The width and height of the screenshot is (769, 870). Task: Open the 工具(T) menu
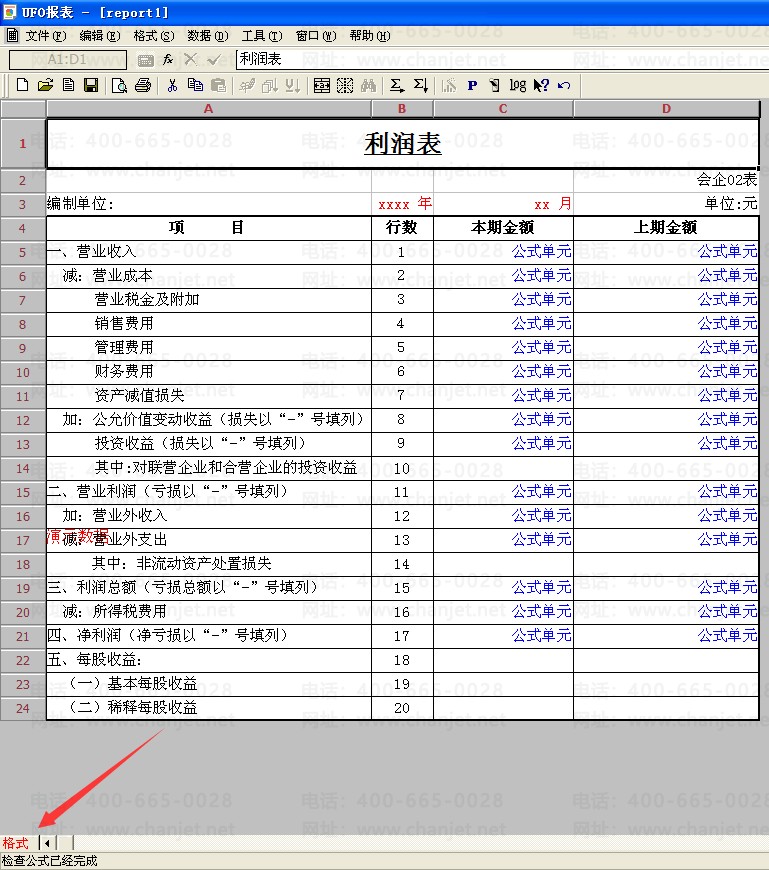click(262, 36)
